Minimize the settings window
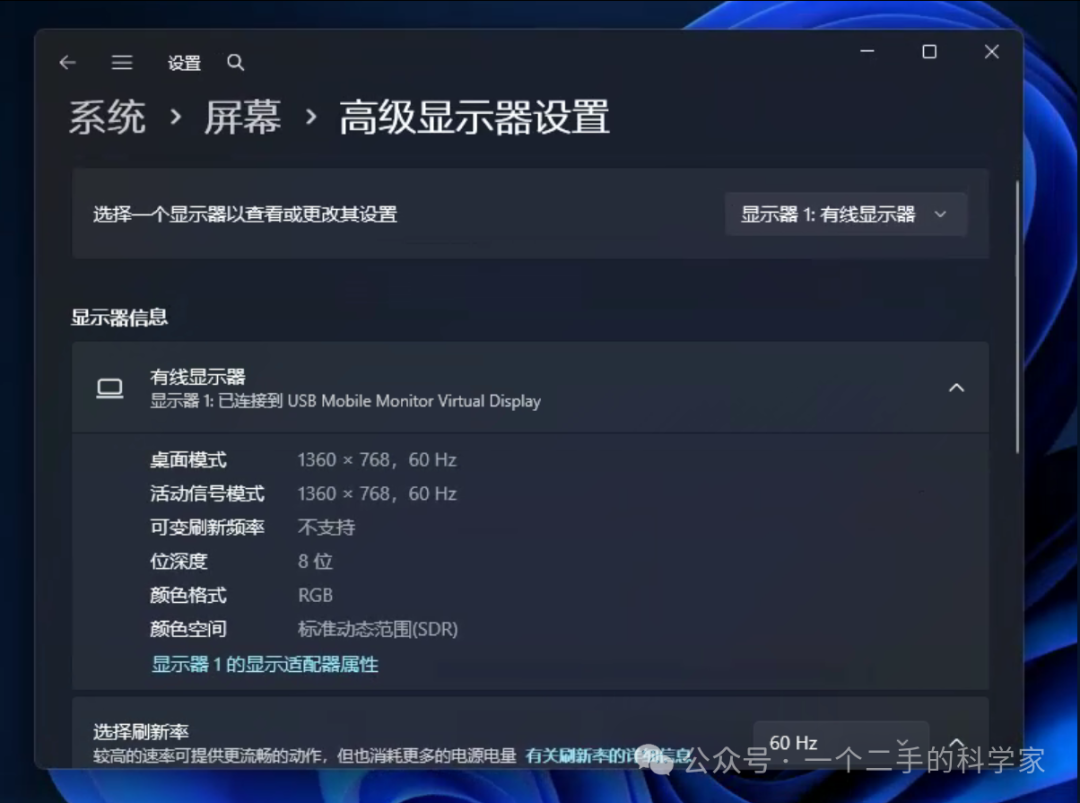 867,52
